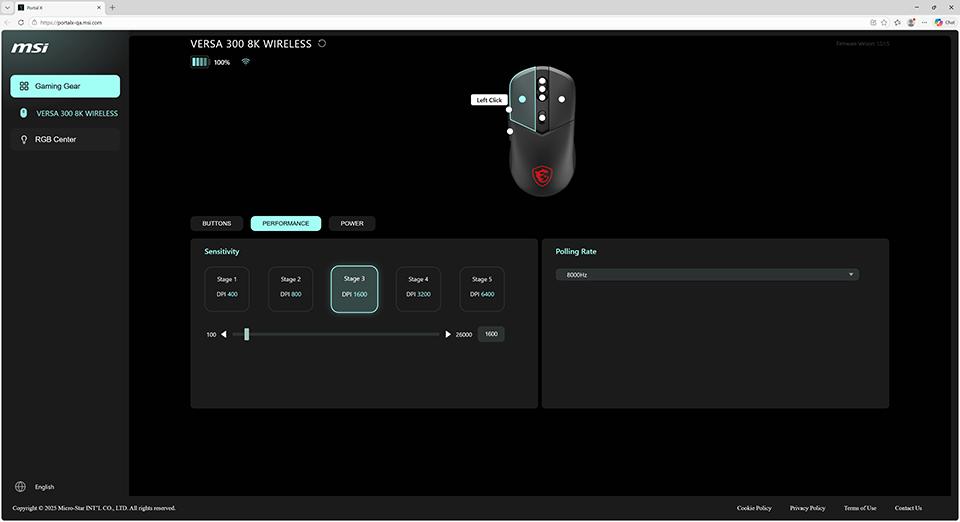
Task: Close the Portal X browser tab
Action: [99, 8]
